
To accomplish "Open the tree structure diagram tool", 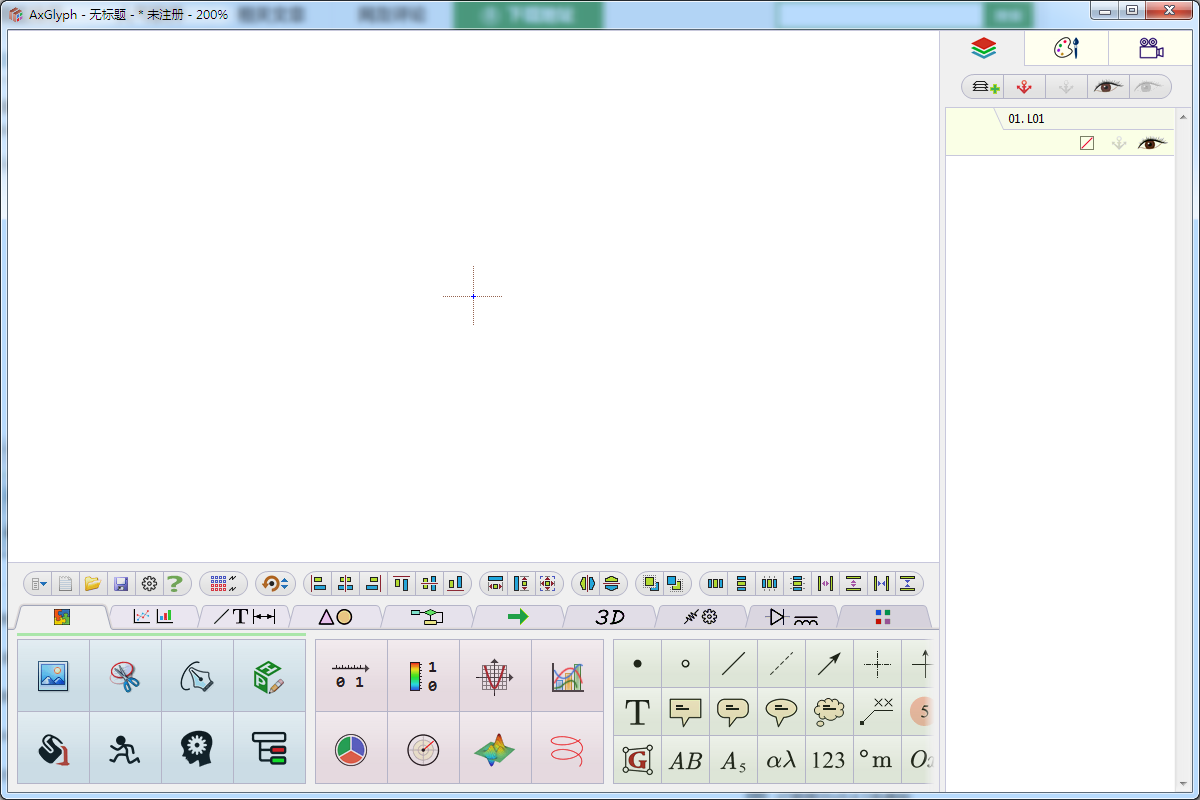I will 269,748.
